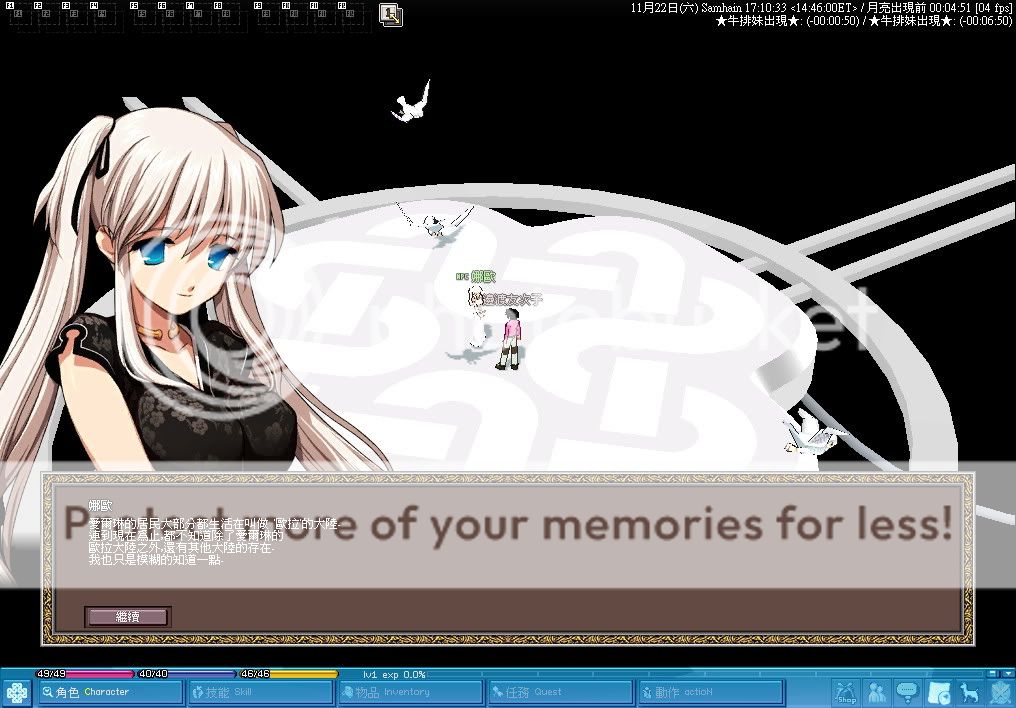Screen dimensions: 1016x708
Task: Open the 動作 Action menu
Action: click(710, 692)
